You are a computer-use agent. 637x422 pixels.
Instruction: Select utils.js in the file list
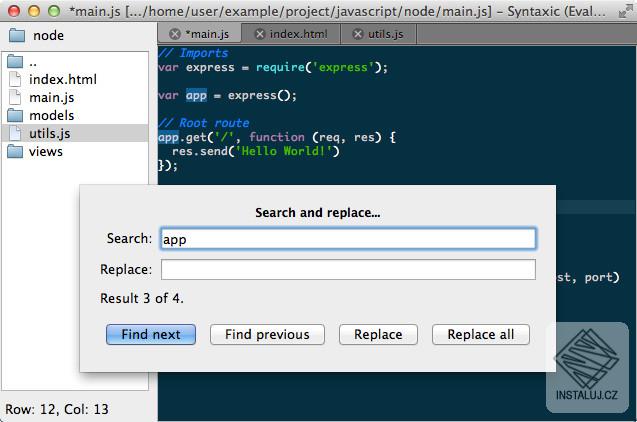tap(75, 133)
